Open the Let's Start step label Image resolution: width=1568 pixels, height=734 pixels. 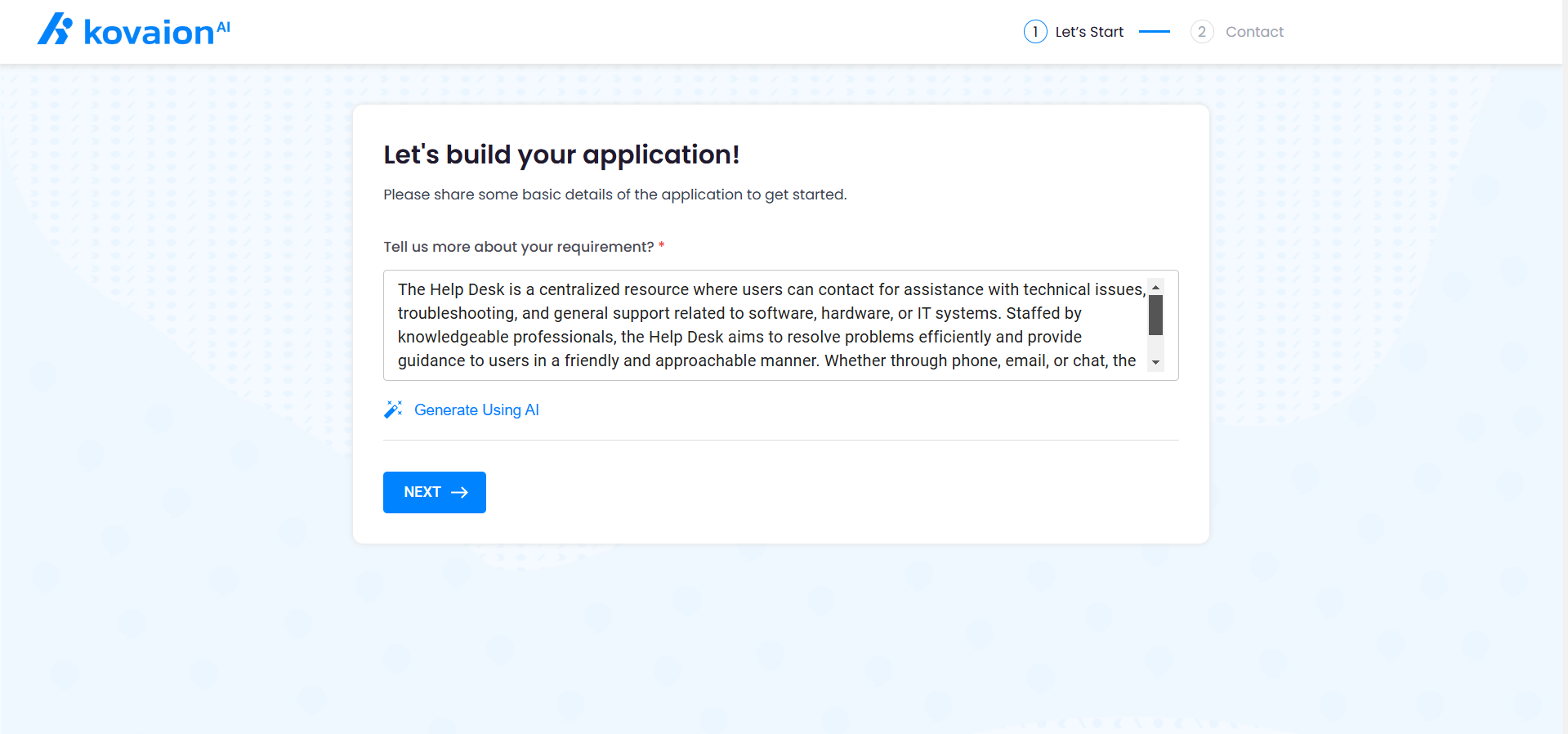point(1089,32)
